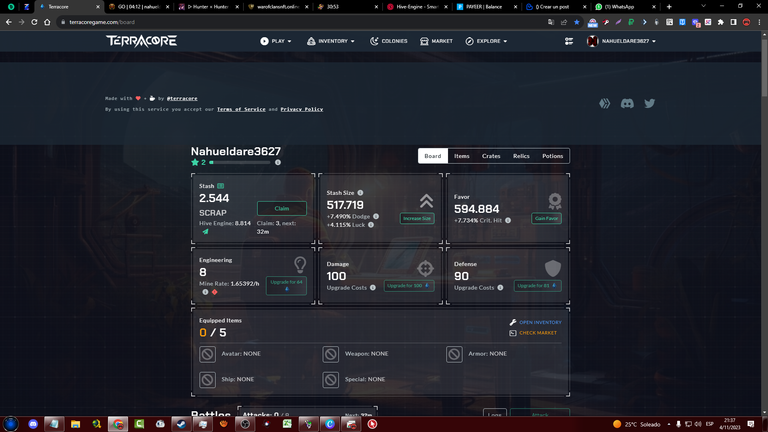The image size is (768, 432).
Task: Expand the Inventory dropdown menu
Action: [x=331, y=41]
